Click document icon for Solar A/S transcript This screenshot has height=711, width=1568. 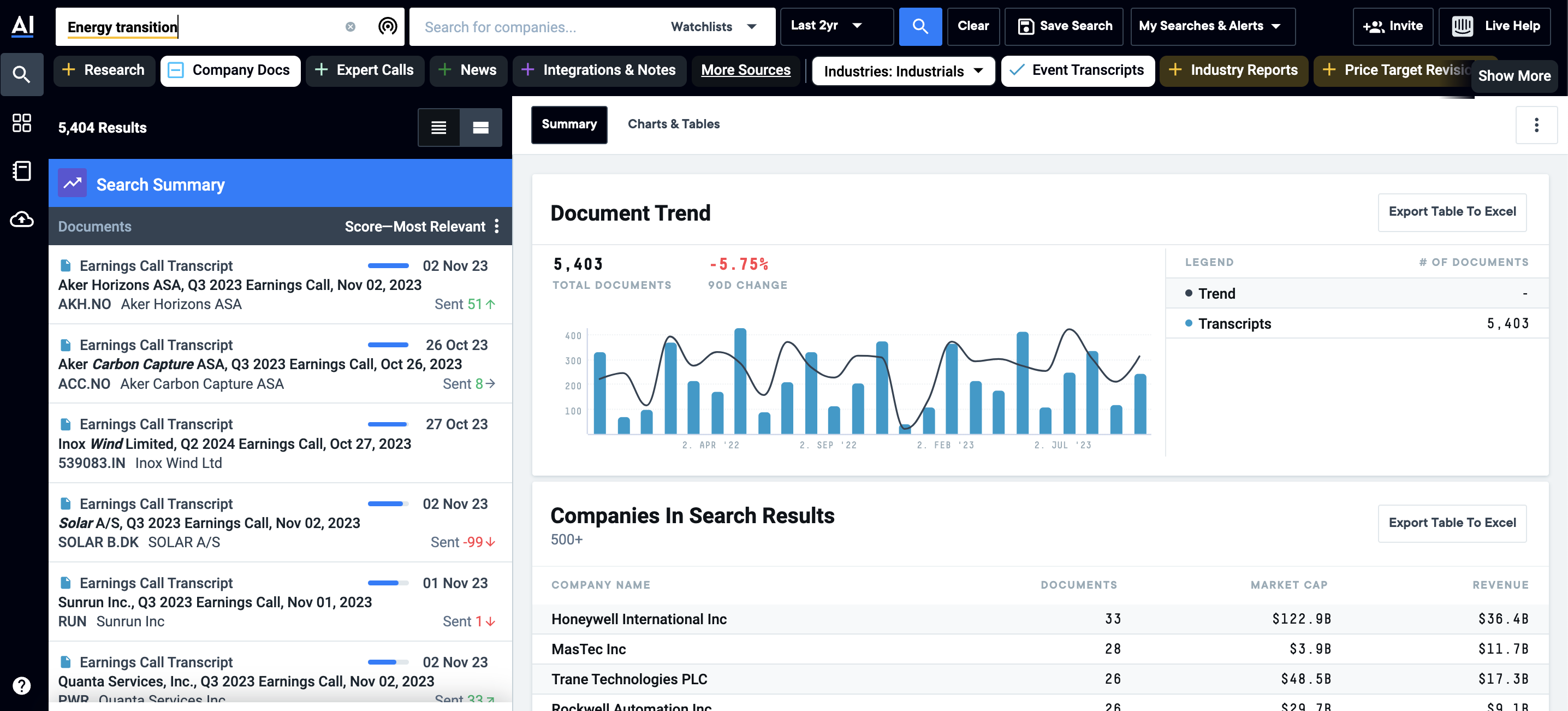pyautogui.click(x=66, y=503)
